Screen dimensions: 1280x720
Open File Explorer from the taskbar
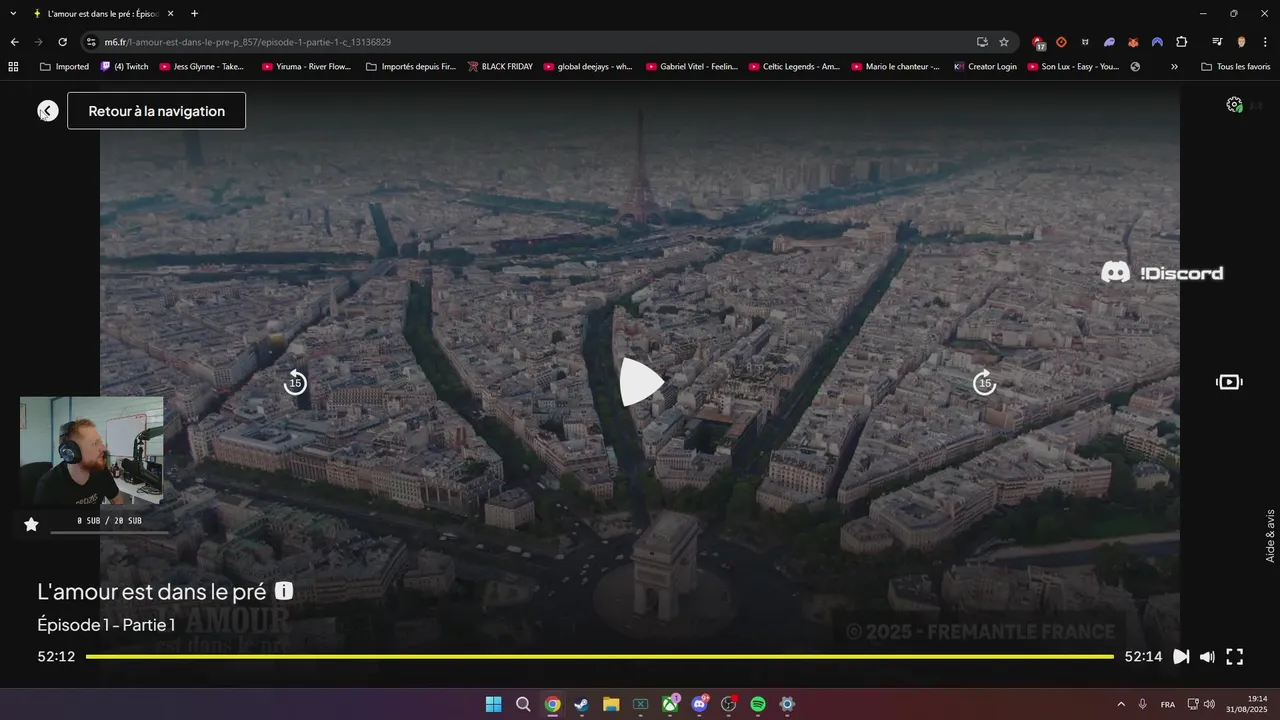[611, 704]
